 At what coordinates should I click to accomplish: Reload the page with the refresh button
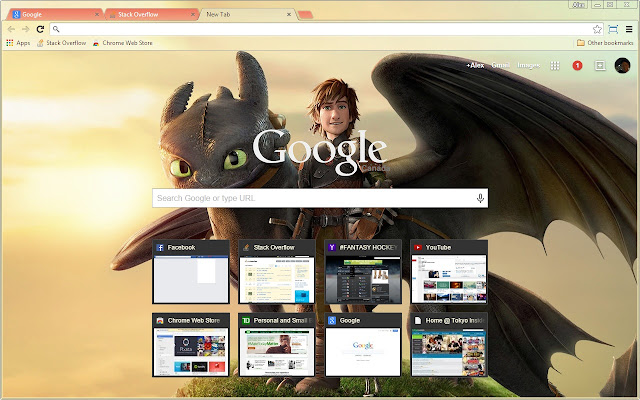40,30
